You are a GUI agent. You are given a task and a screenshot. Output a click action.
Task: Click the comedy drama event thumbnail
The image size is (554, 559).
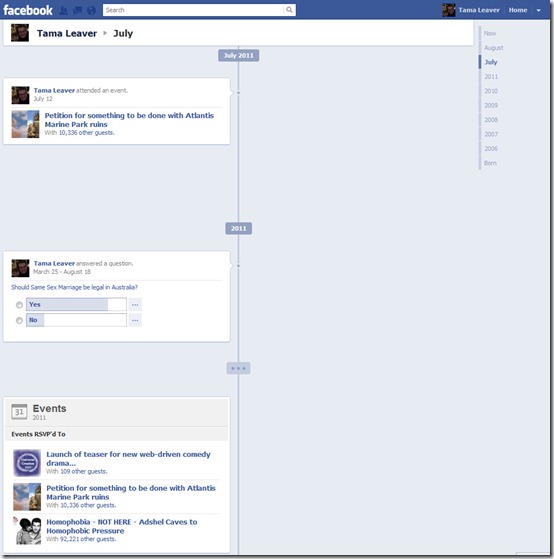click(27, 463)
